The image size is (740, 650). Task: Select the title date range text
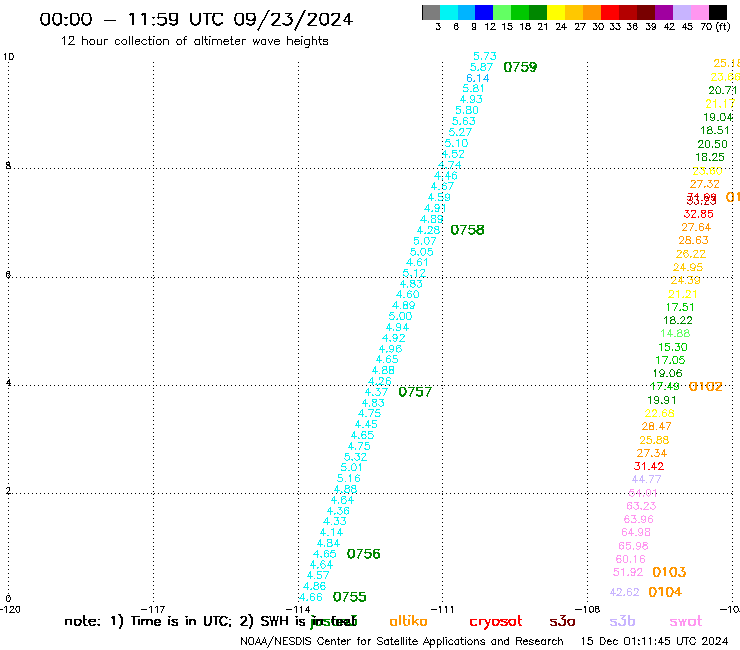pyautogui.click(x=196, y=19)
